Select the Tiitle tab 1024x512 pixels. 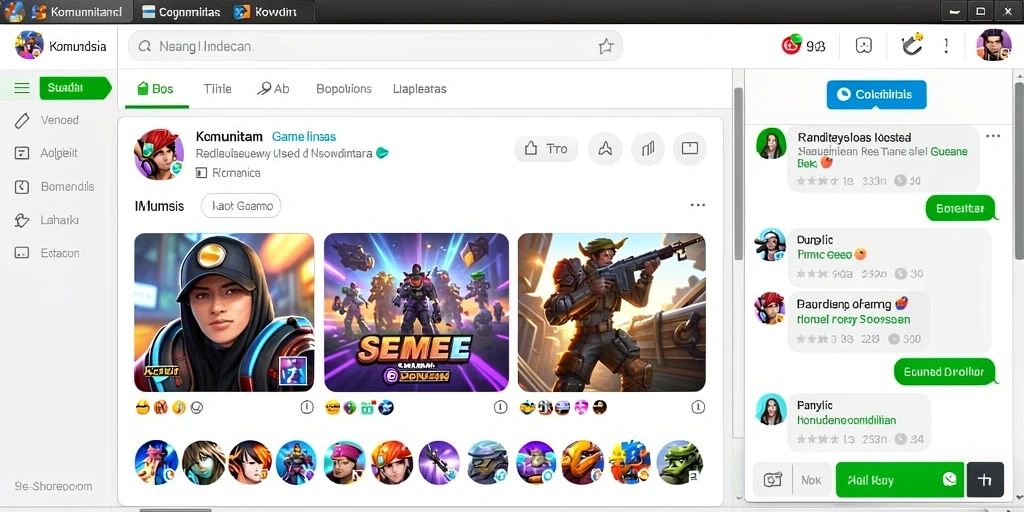coord(217,89)
